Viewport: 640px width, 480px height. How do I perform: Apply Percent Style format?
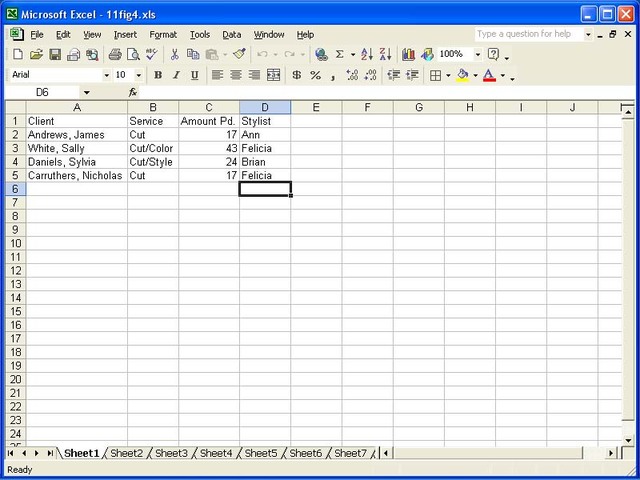pyautogui.click(x=315, y=75)
